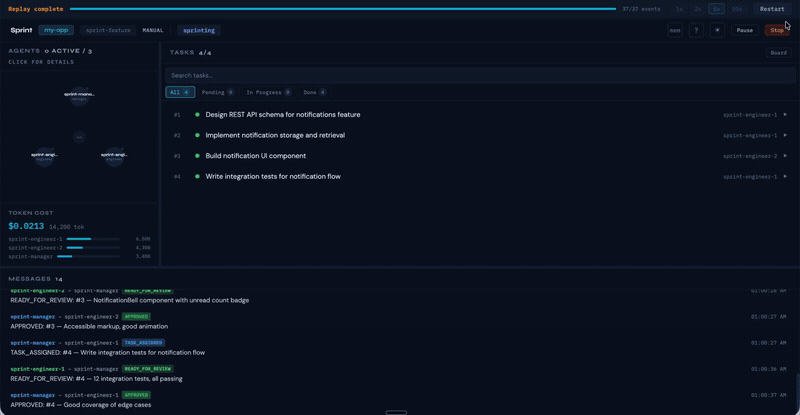The width and height of the screenshot is (800, 415).
Task: Select the sprint-manager agent node
Action: (79, 96)
